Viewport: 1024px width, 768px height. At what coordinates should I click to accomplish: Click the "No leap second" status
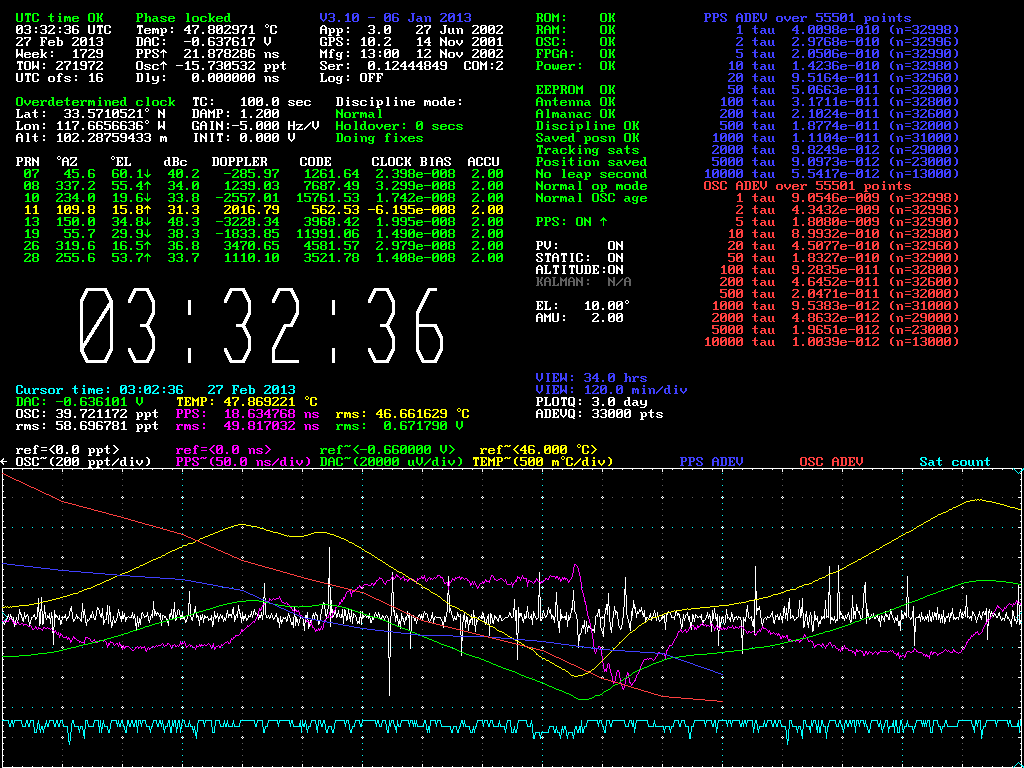click(x=592, y=174)
